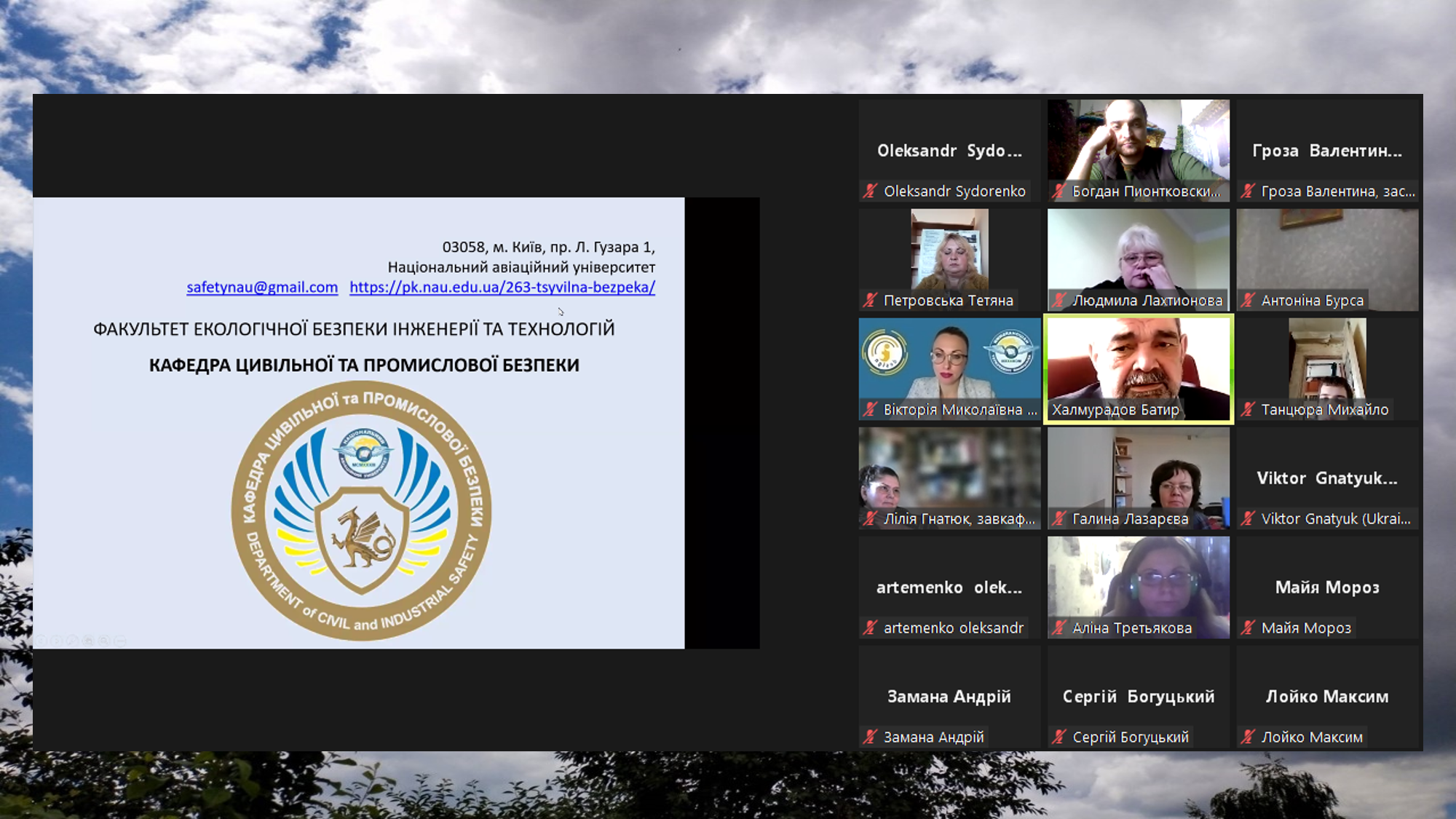Click the slideshow next-slide arrow control

pos(57,641)
